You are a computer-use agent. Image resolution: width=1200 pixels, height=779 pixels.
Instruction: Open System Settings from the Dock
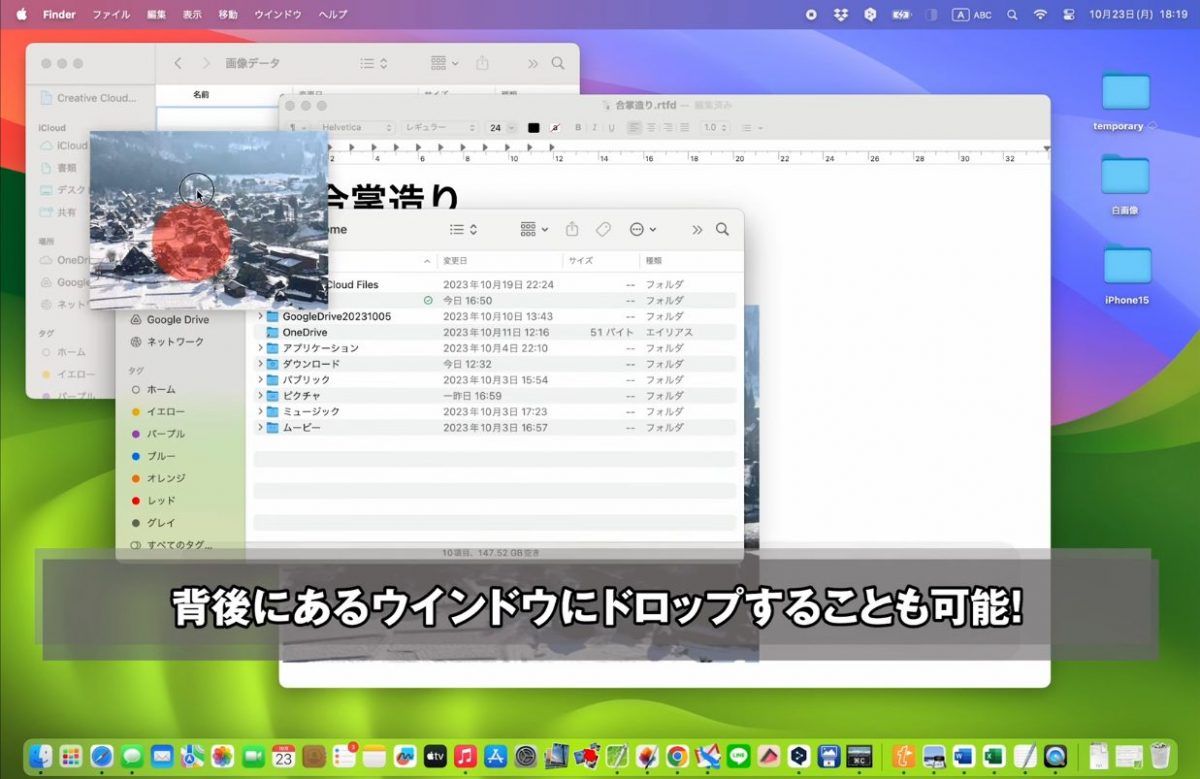coord(526,756)
